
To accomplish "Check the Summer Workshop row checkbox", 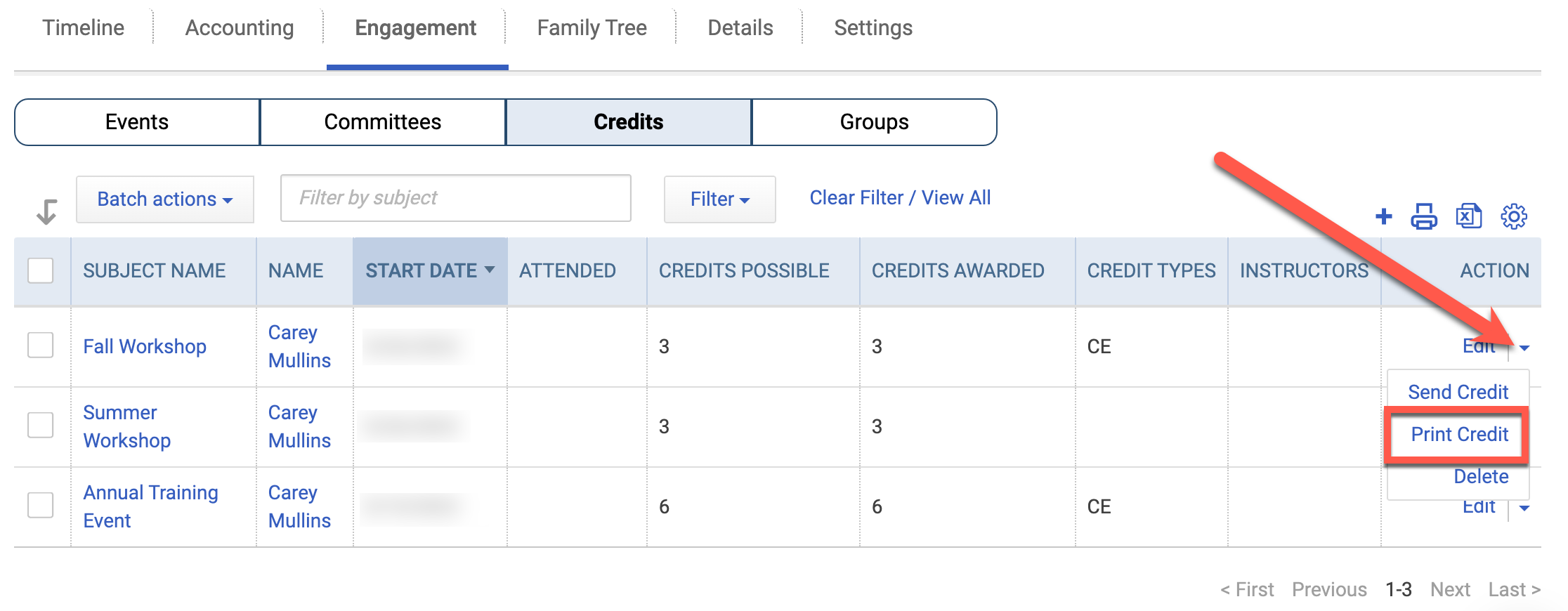I will click(41, 425).
